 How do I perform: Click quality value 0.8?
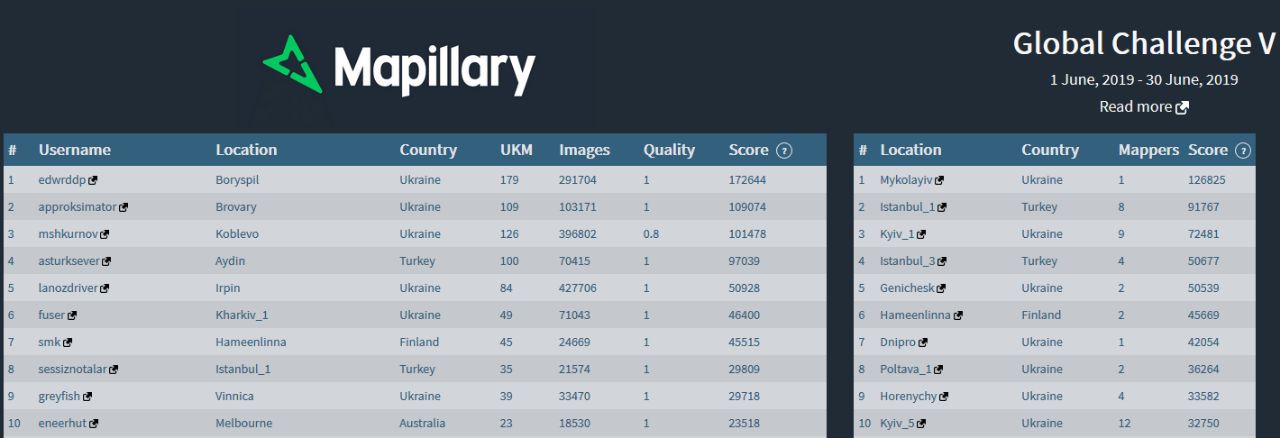pos(652,234)
